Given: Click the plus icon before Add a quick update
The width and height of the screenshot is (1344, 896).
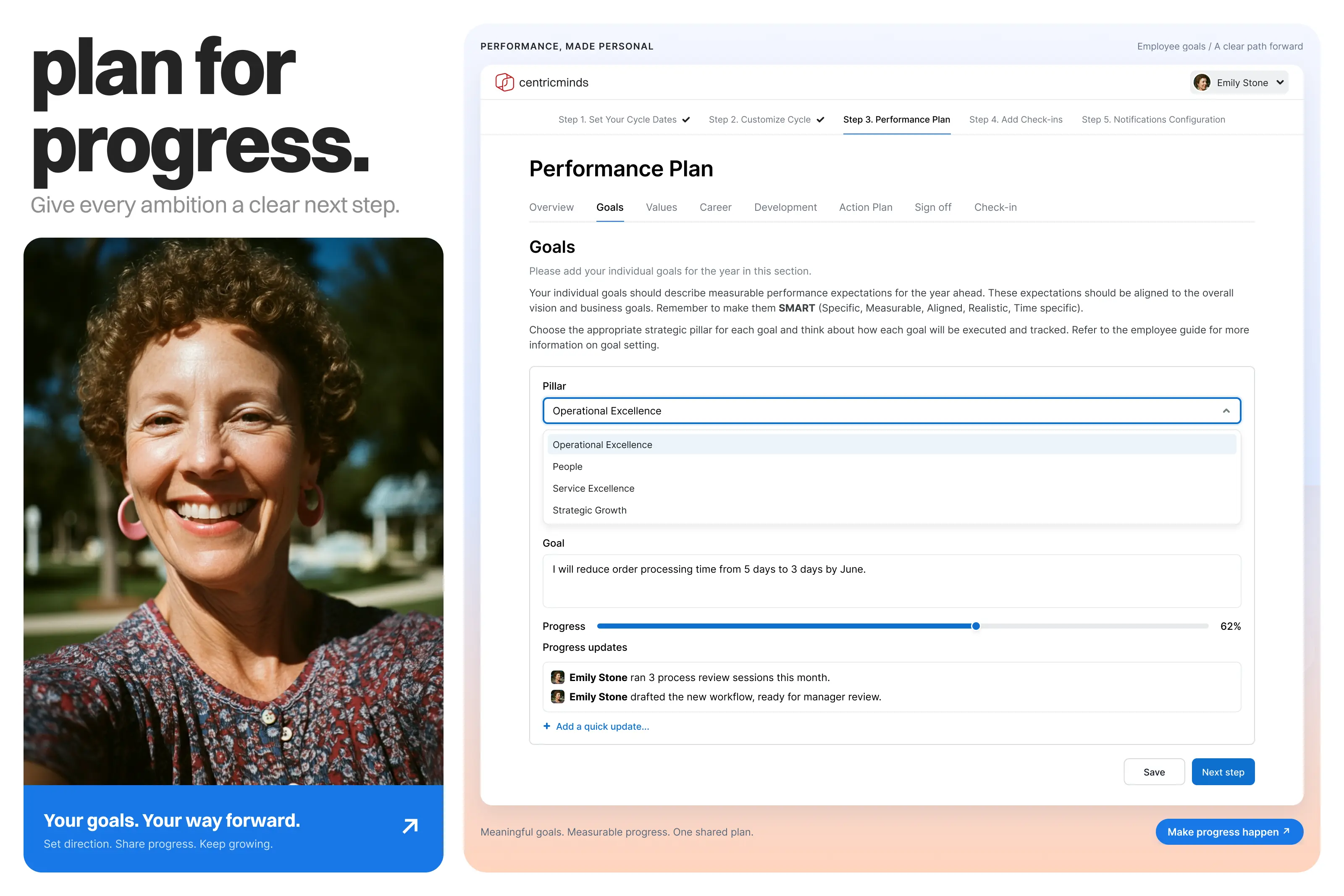Looking at the screenshot, I should tap(547, 726).
